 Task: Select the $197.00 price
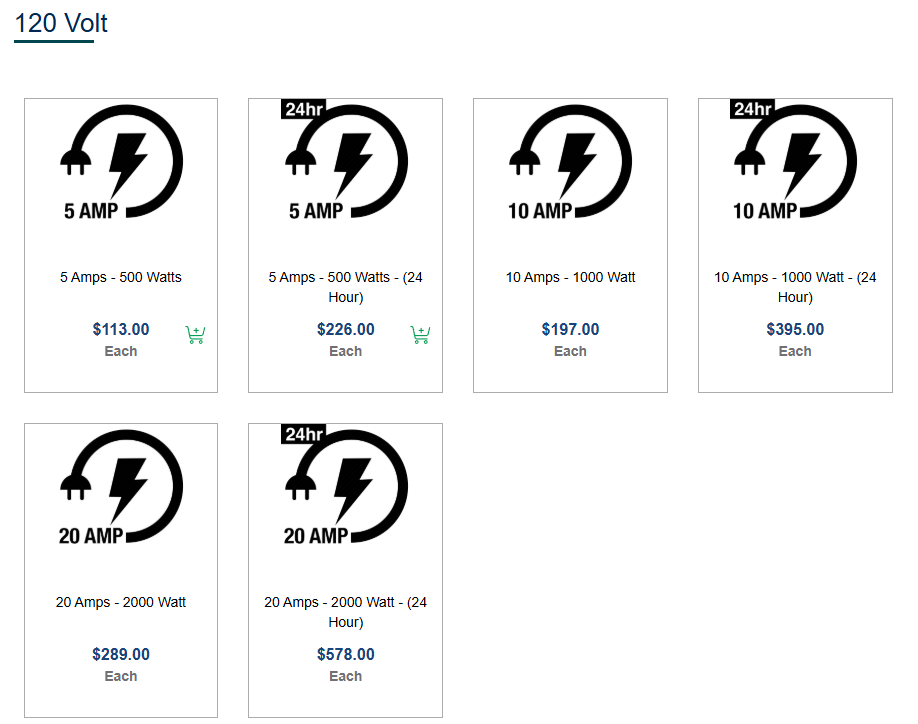[570, 329]
